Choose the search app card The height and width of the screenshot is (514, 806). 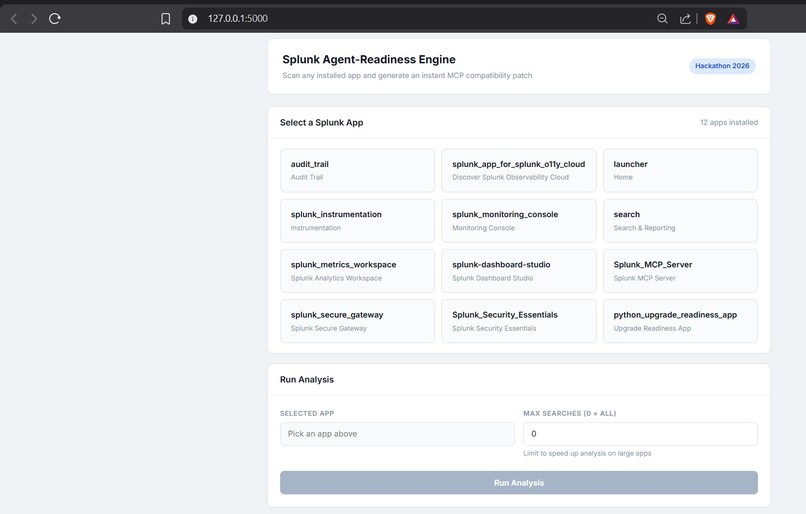(x=680, y=221)
